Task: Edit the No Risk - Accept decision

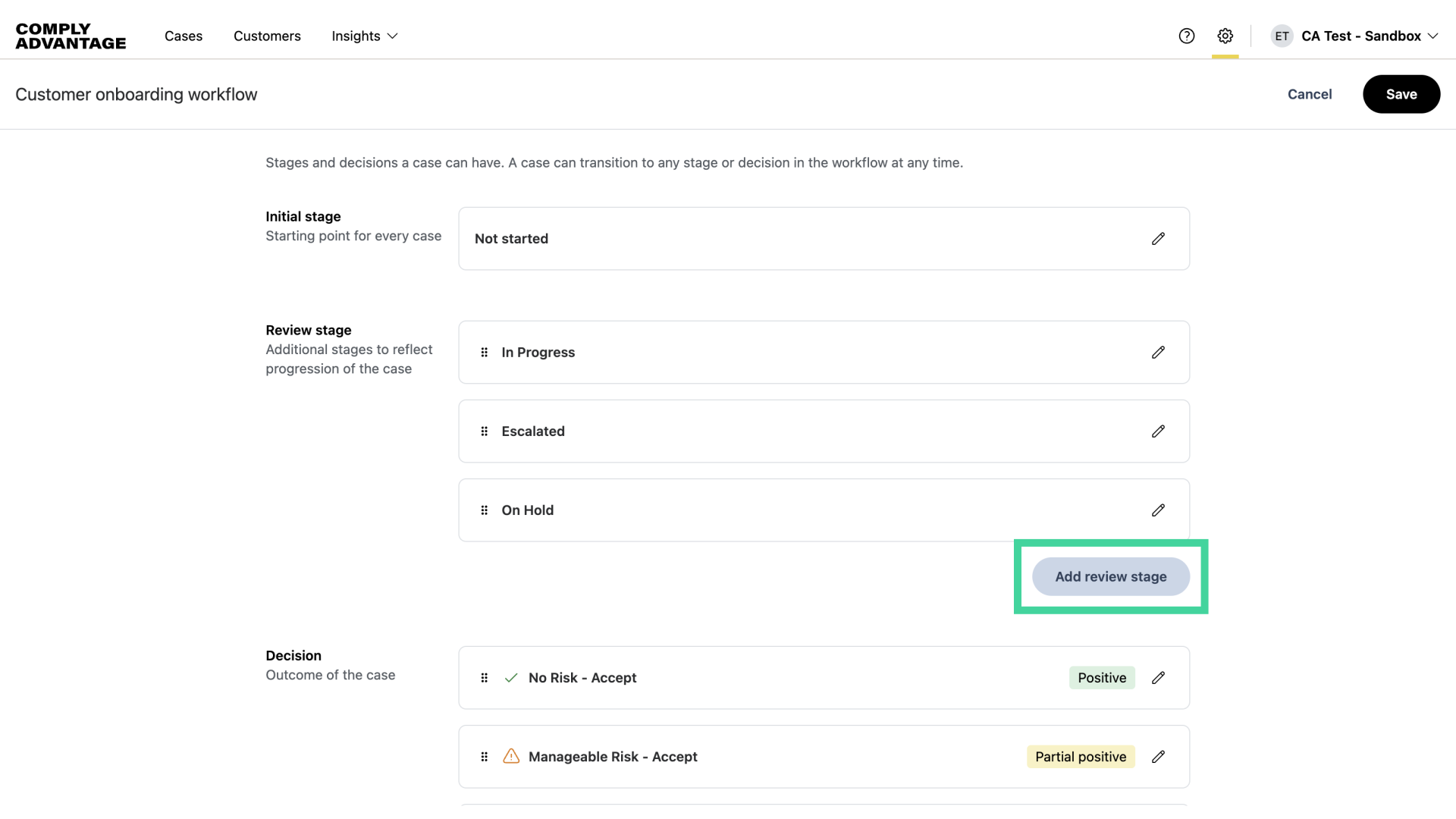Action: (1158, 678)
